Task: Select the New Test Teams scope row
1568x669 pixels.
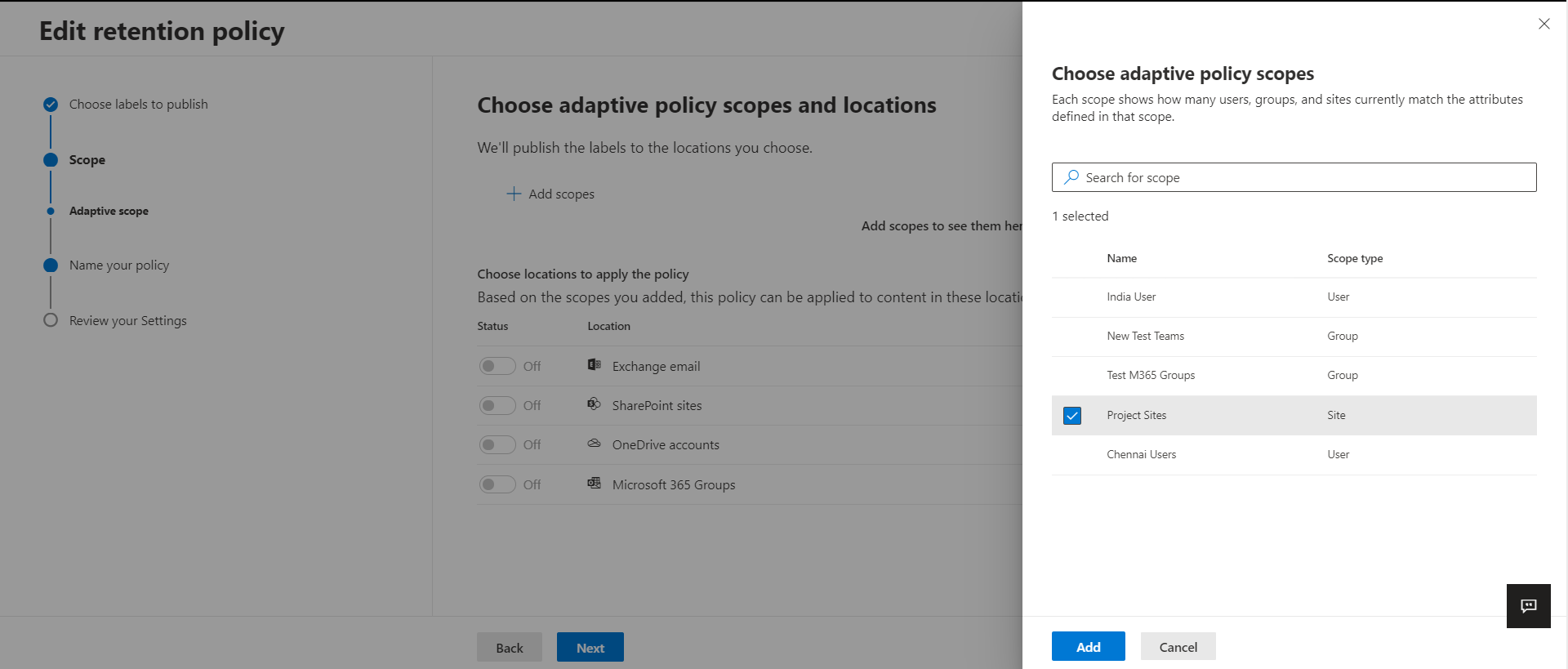Action: [x=1294, y=337]
